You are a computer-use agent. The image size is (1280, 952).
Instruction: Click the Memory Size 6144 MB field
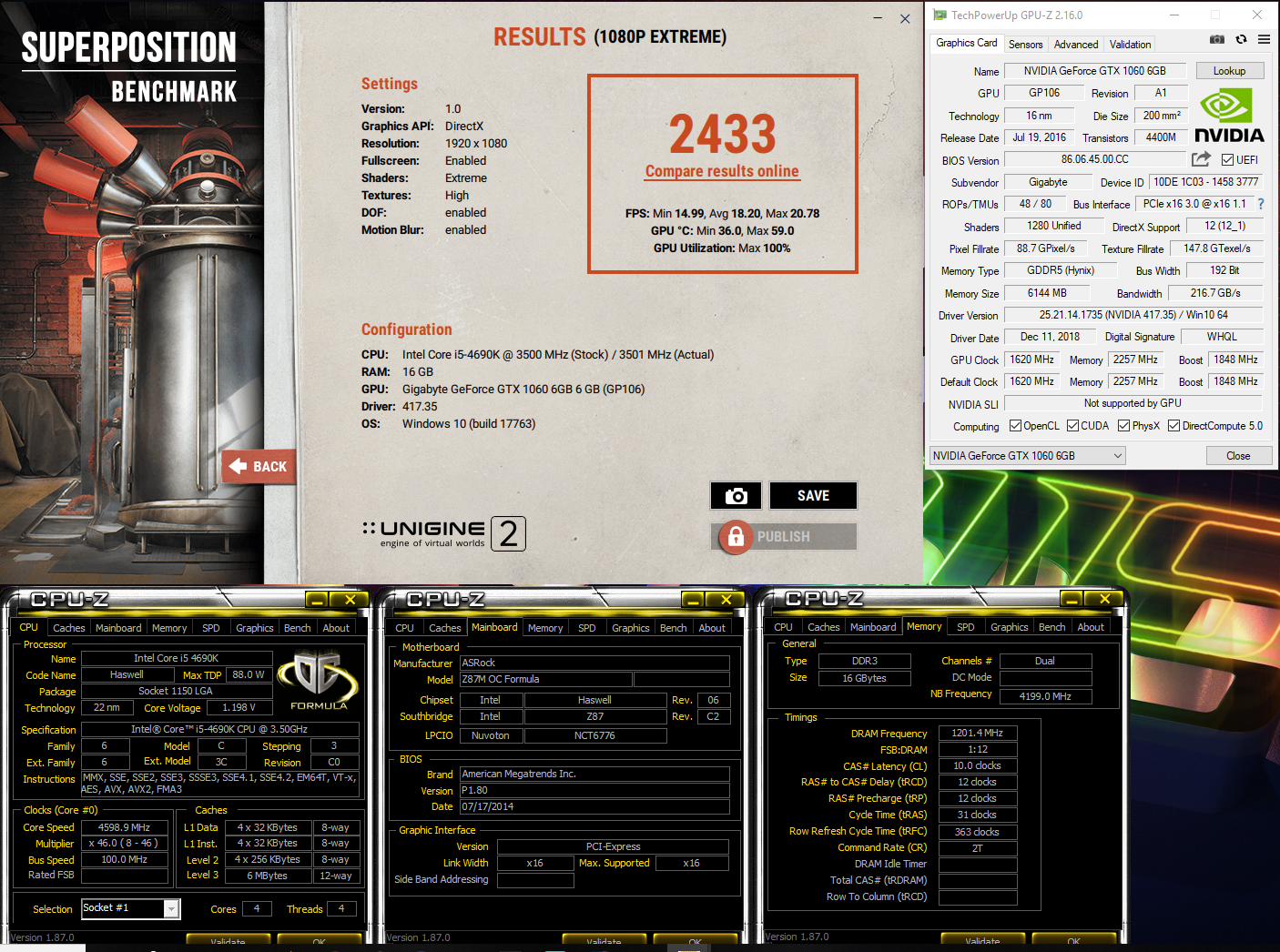(x=1047, y=293)
